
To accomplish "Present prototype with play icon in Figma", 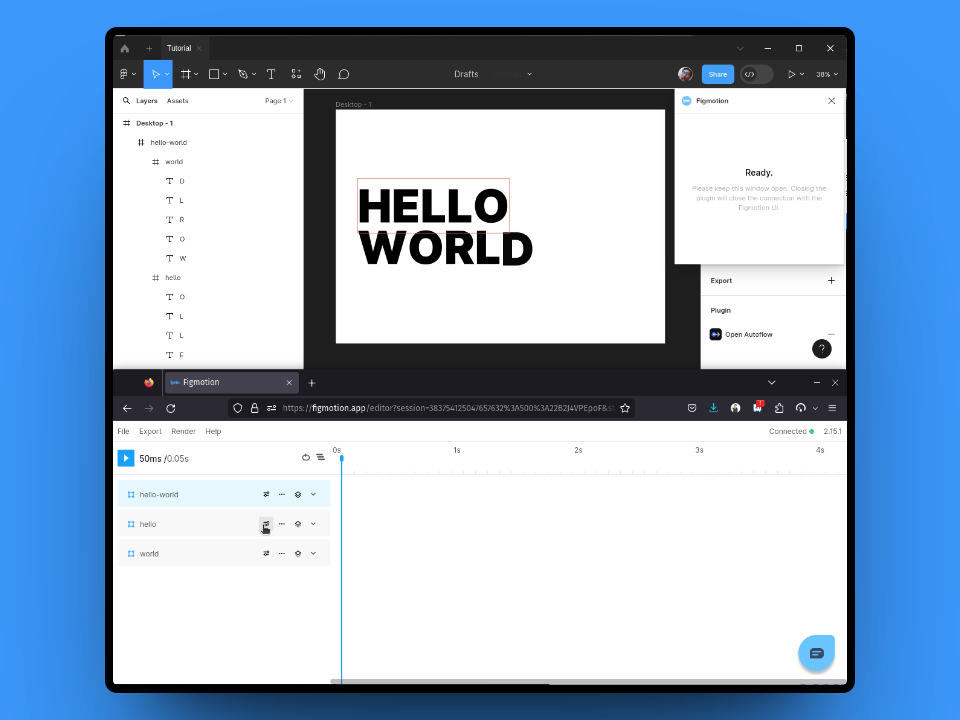I will (x=792, y=74).
